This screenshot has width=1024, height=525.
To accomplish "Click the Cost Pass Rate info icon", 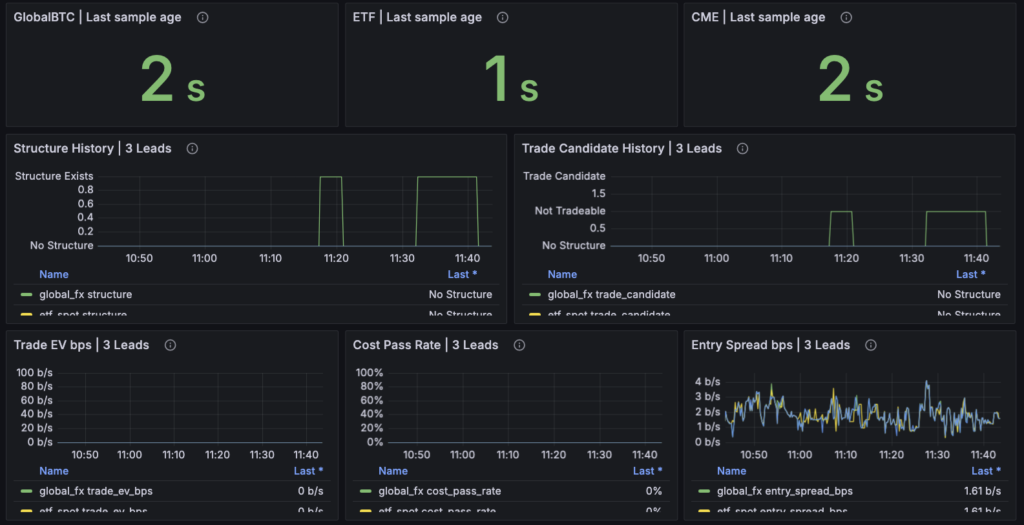I will tap(519, 345).
